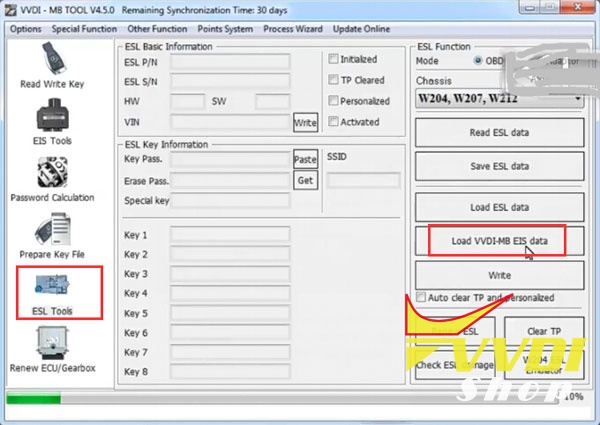Click the Erase Pass. input field
The height and width of the screenshot is (425, 600).
click(230, 180)
